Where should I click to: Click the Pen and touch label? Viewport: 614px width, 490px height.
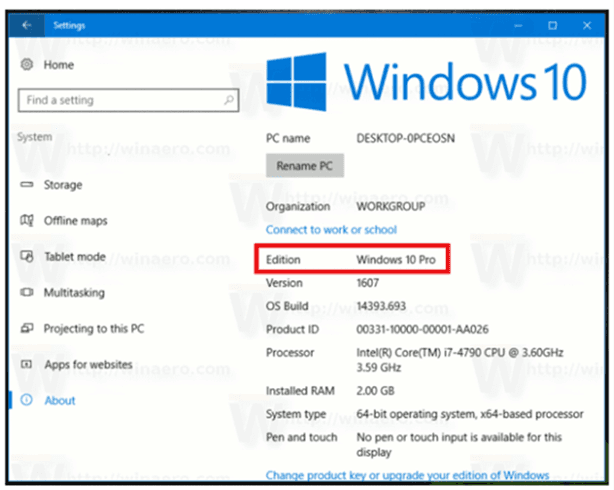(302, 437)
